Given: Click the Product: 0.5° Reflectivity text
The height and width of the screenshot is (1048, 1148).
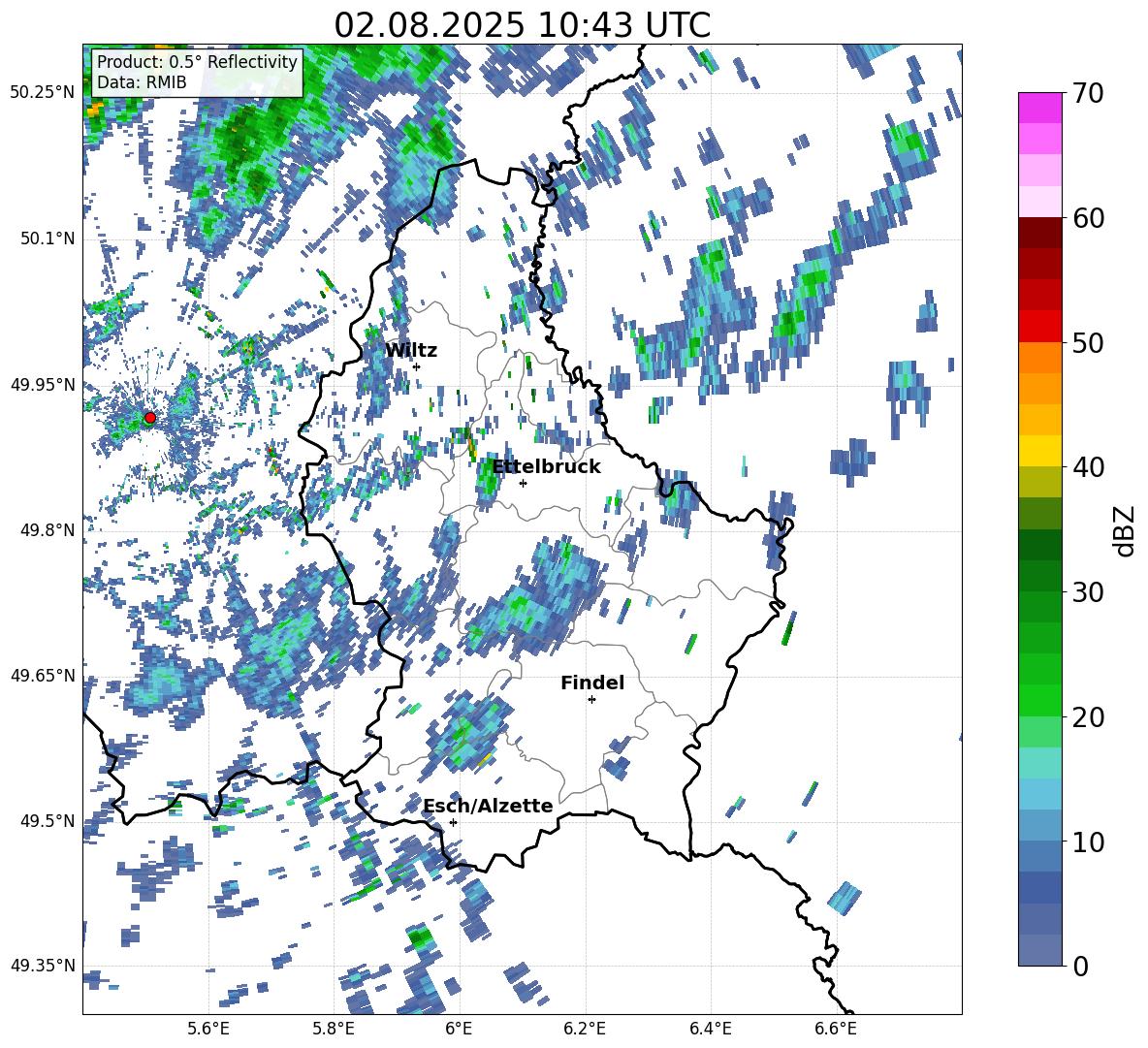Looking at the screenshot, I should (197, 61).
